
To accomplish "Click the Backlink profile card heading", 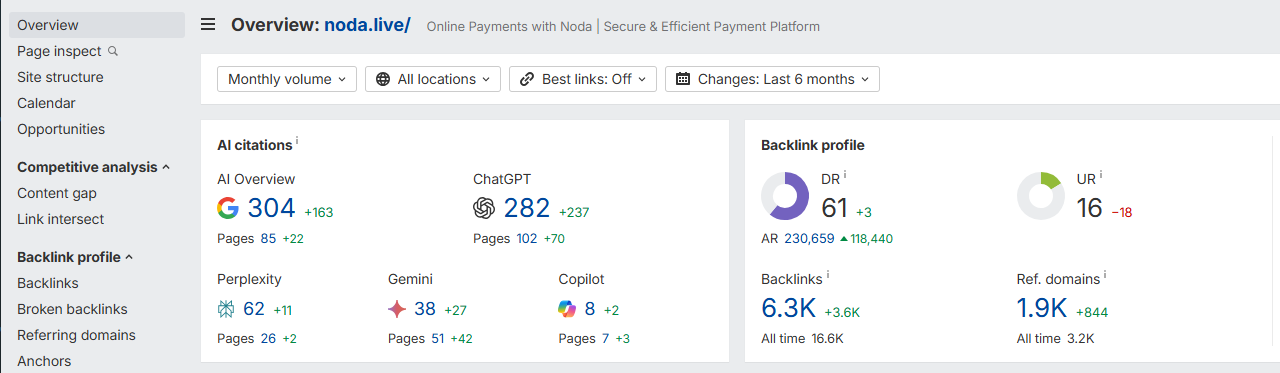I will click(x=813, y=145).
